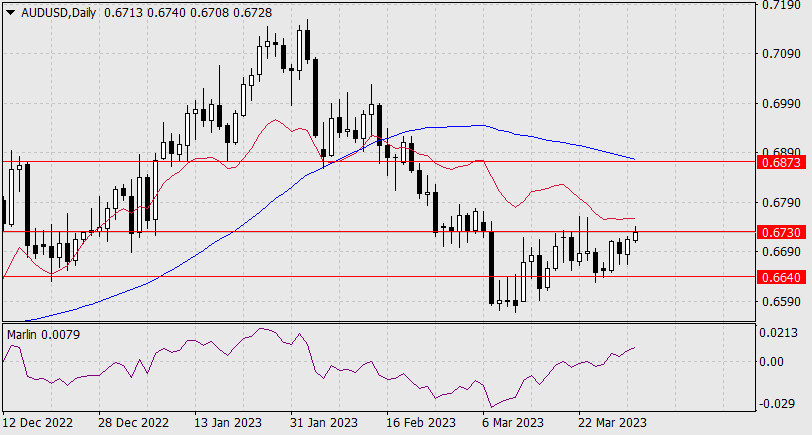This screenshot has height=435, width=812.
Task: Open the chart menu triangle beside AUDUSD,Daily
Action: (9, 13)
